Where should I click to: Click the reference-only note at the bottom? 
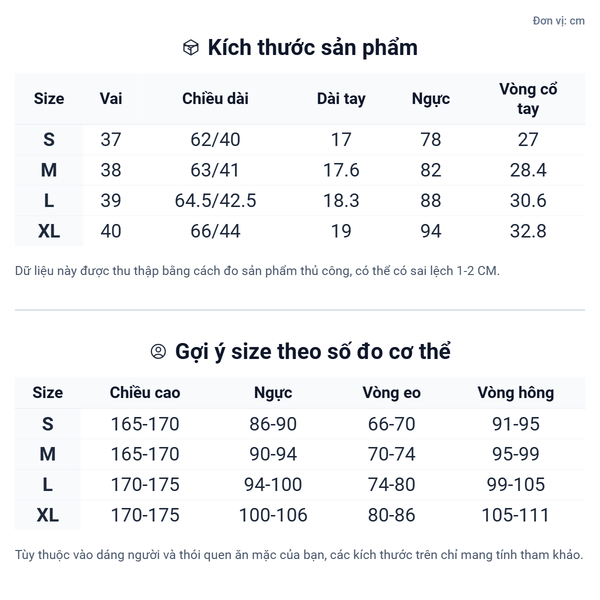click(x=299, y=555)
